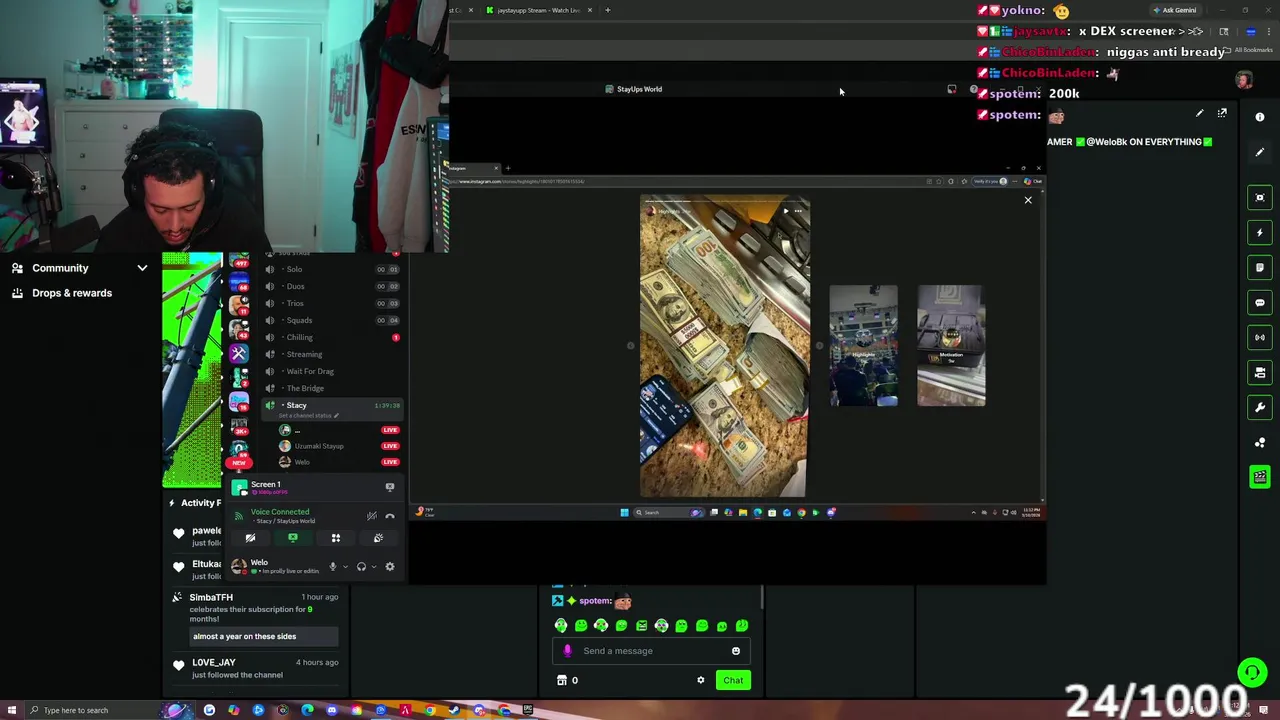The height and width of the screenshot is (720, 1280).
Task: Stop streaming Screen 1 icon
Action: tap(390, 487)
